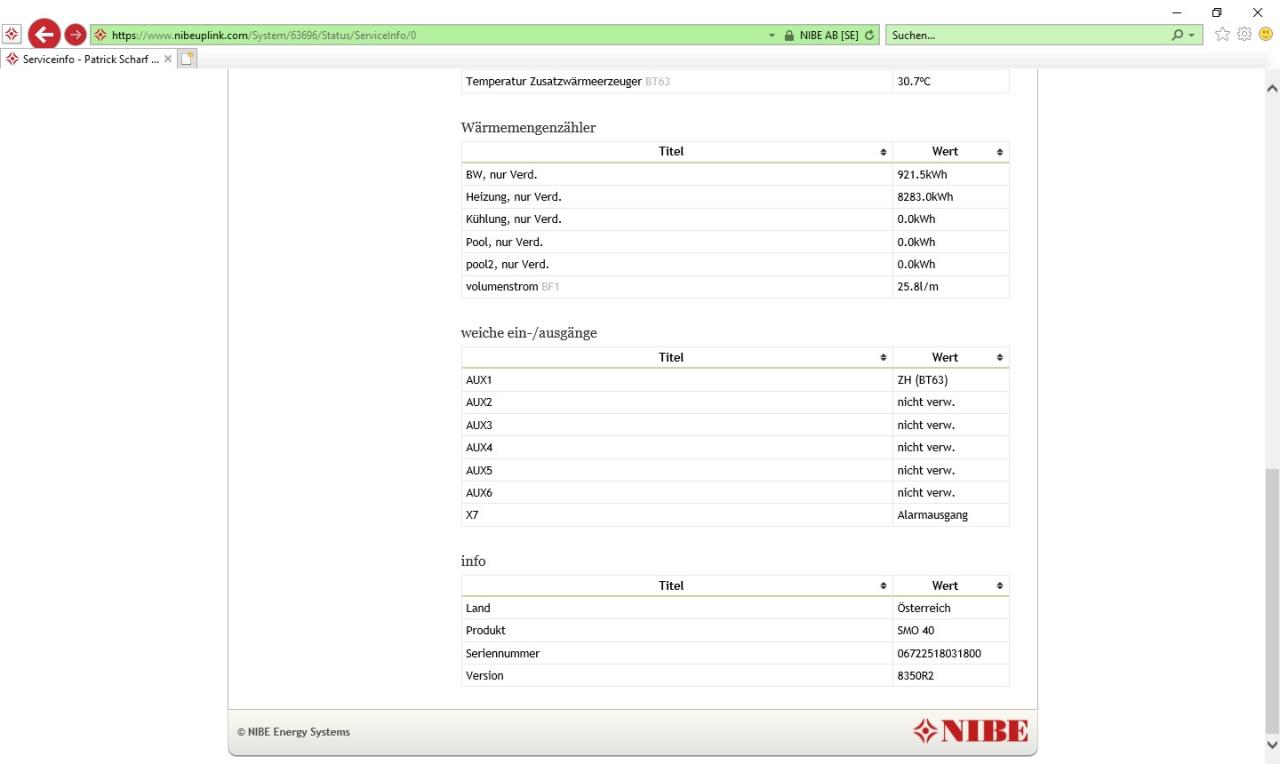The height and width of the screenshot is (764, 1280).
Task: Select the AUX3 row title
Action: point(479,425)
